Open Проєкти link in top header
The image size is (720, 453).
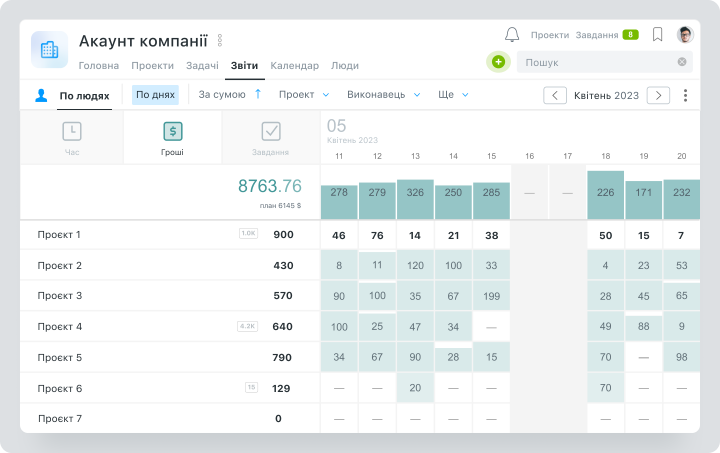coord(550,35)
